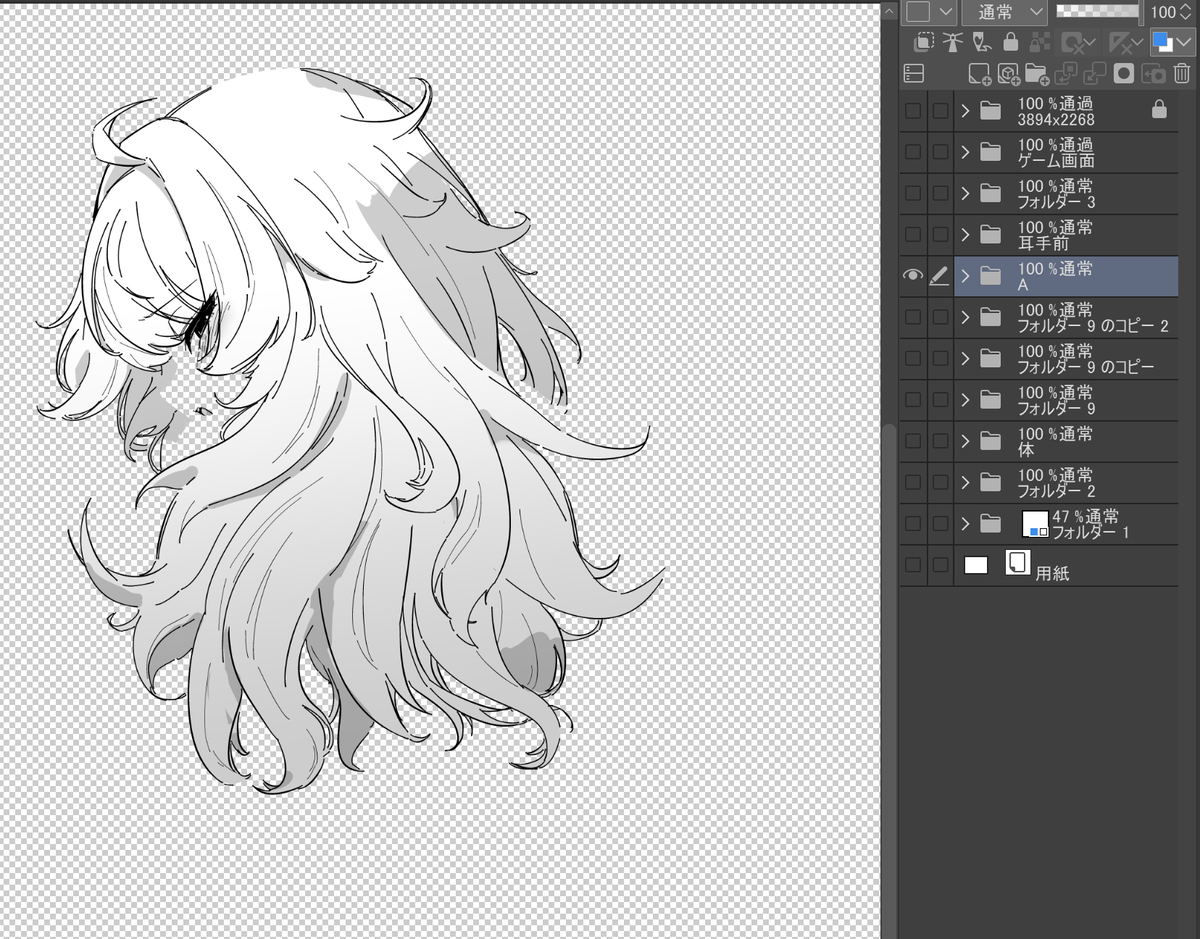The height and width of the screenshot is (939, 1200).
Task: Show the 体 folder layer
Action: coord(913,441)
